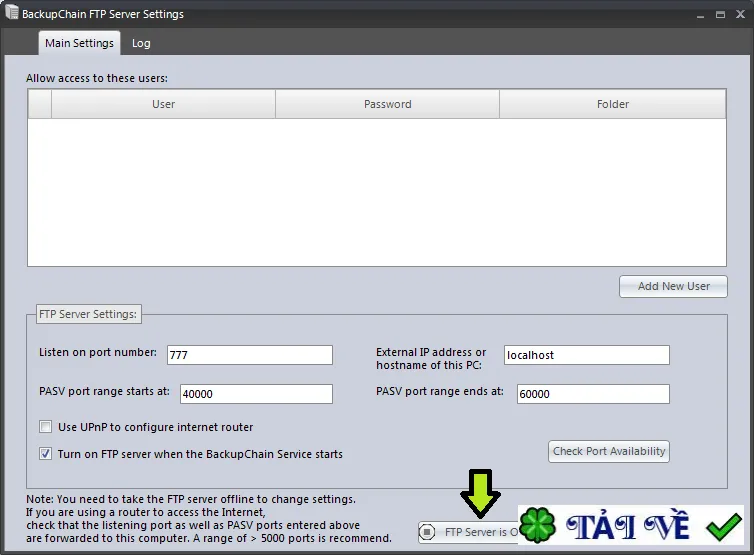Click Check Port Availability button

pos(609,451)
